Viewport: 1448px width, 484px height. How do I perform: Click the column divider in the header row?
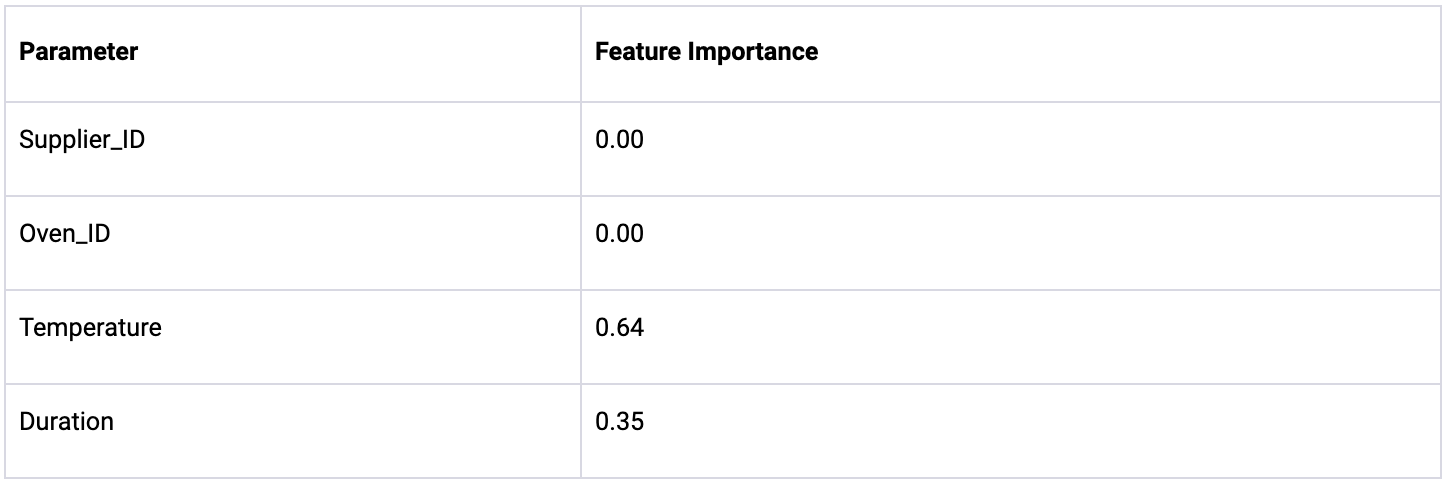click(581, 52)
